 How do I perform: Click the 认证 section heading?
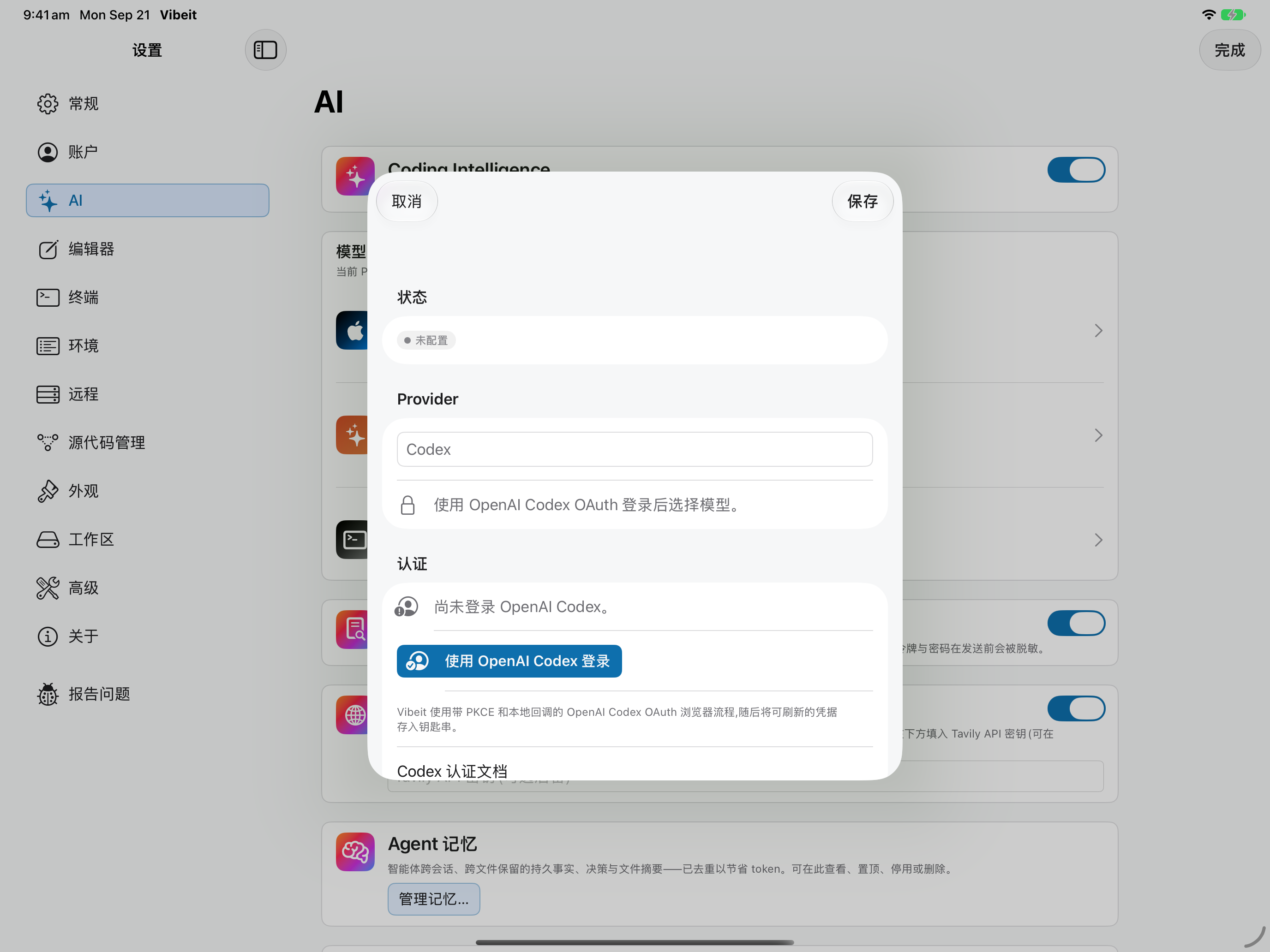[412, 564]
